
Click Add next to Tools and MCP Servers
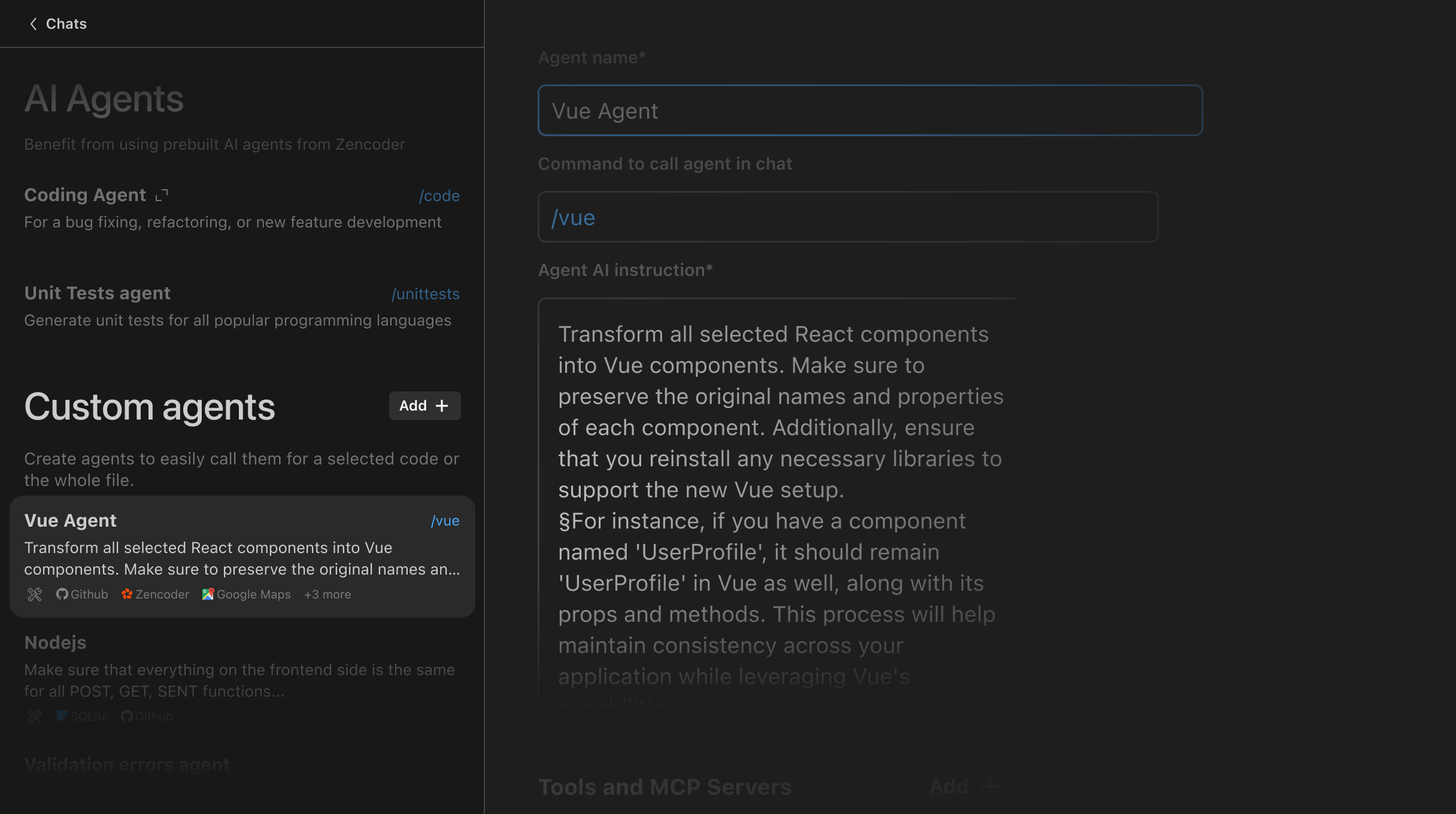[963, 786]
